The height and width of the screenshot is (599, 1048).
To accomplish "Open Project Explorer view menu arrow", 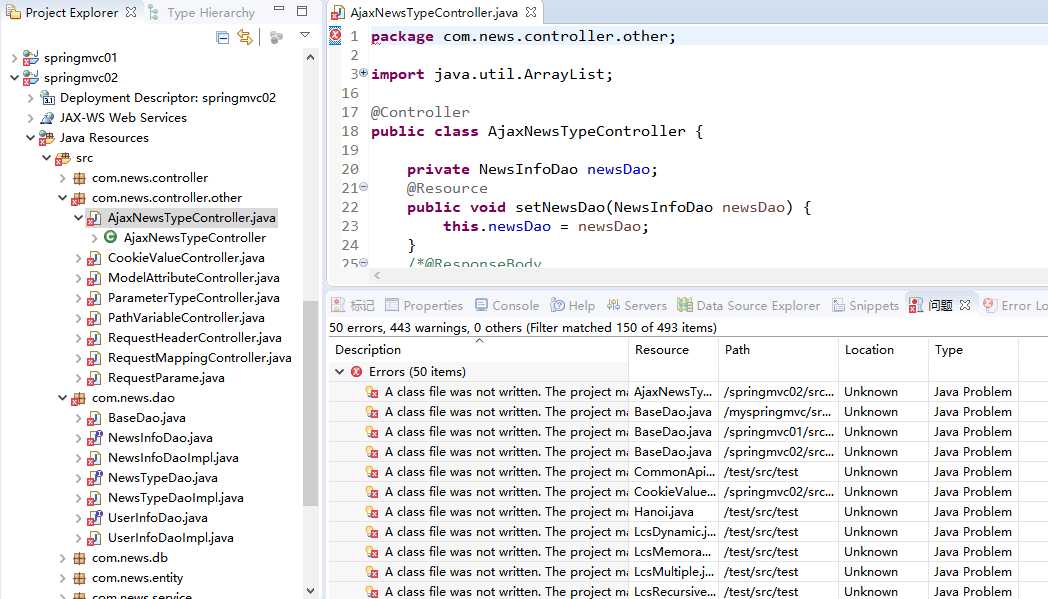I will pyautogui.click(x=305, y=35).
